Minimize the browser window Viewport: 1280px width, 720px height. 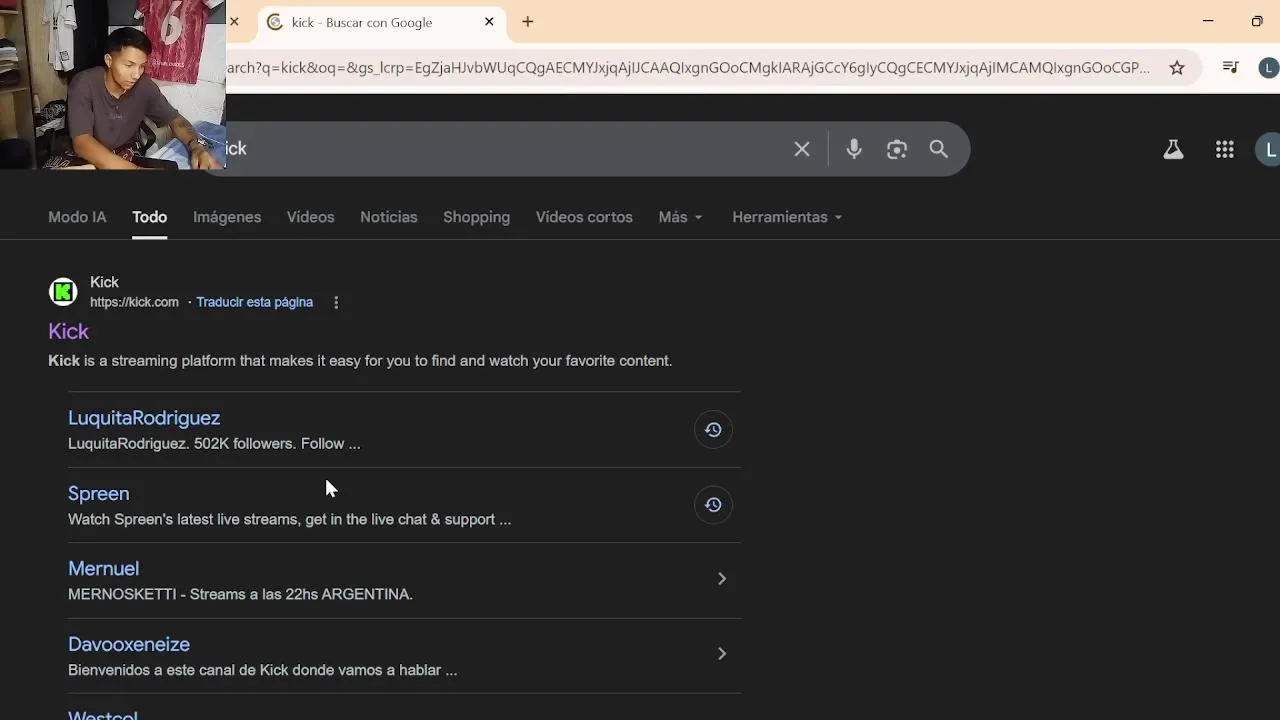pos(1208,21)
